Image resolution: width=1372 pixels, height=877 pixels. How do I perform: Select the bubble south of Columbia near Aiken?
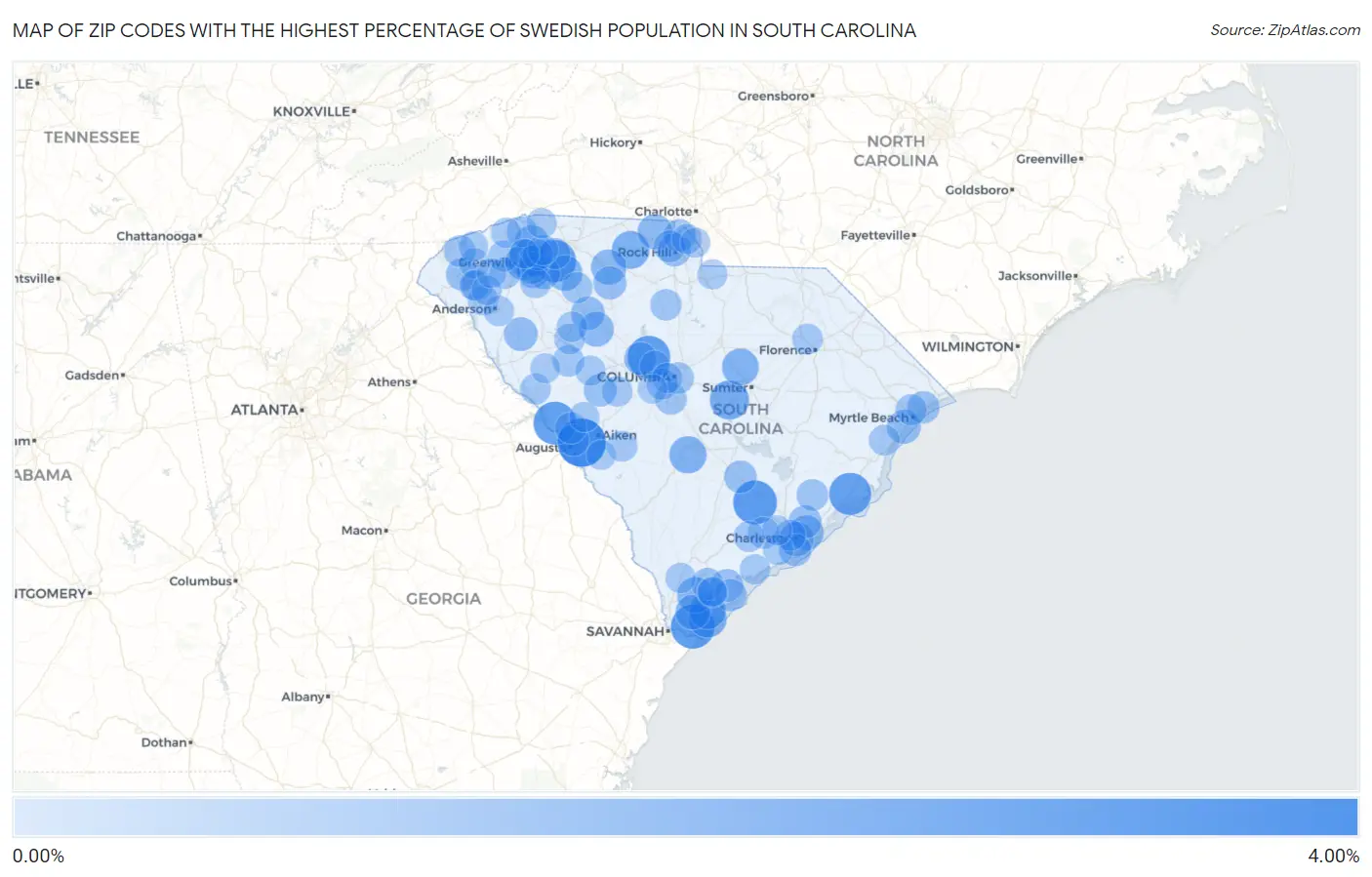[x=687, y=455]
